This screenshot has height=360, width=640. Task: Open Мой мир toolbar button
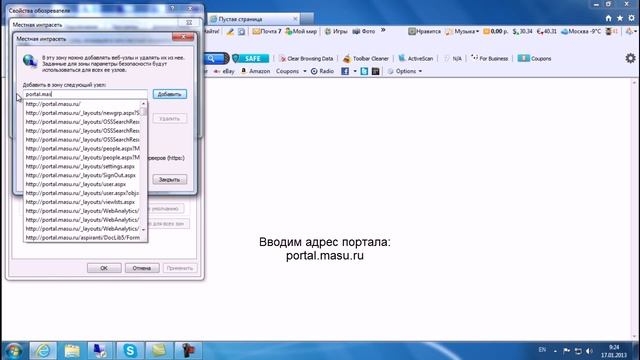click(x=301, y=31)
